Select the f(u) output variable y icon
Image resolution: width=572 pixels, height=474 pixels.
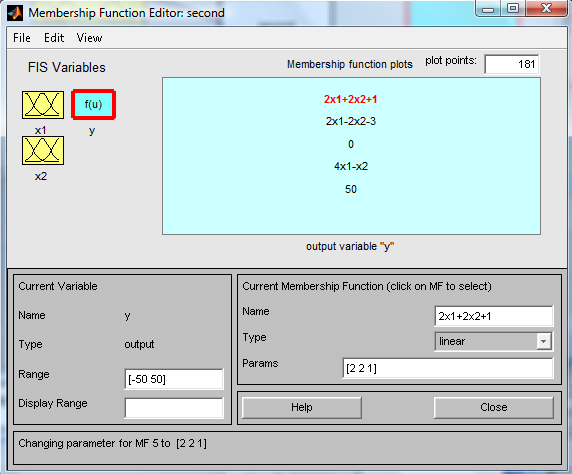pos(93,105)
